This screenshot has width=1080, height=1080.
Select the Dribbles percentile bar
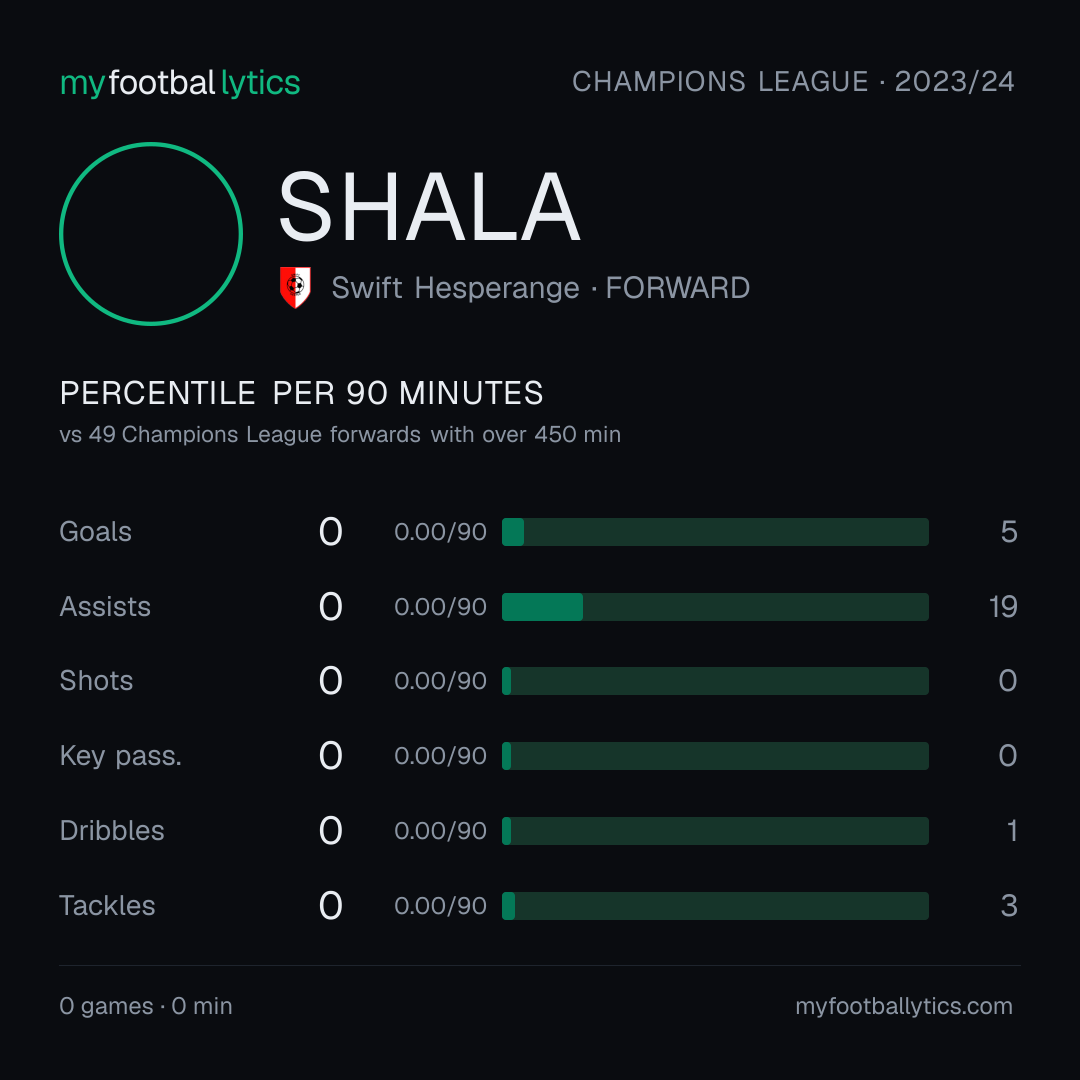point(715,831)
